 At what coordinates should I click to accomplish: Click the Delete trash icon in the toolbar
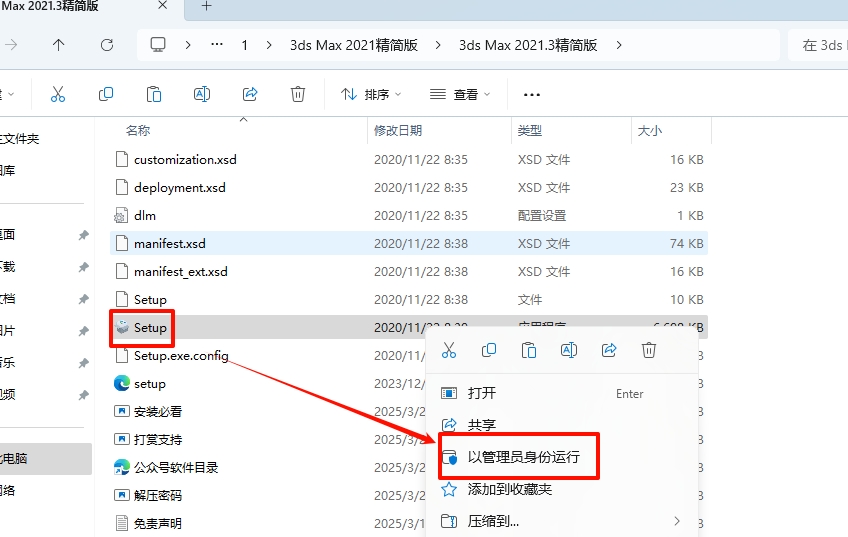point(298,94)
